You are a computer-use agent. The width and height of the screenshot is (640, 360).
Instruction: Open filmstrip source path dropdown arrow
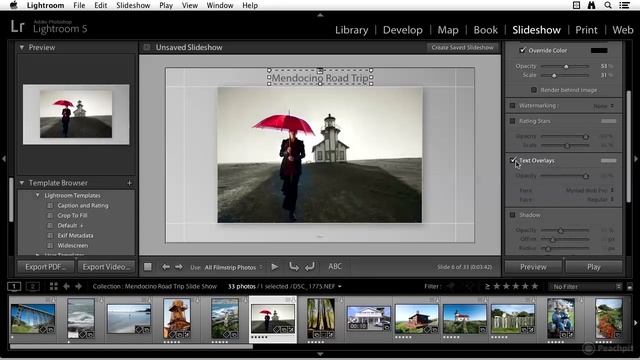coord(340,287)
